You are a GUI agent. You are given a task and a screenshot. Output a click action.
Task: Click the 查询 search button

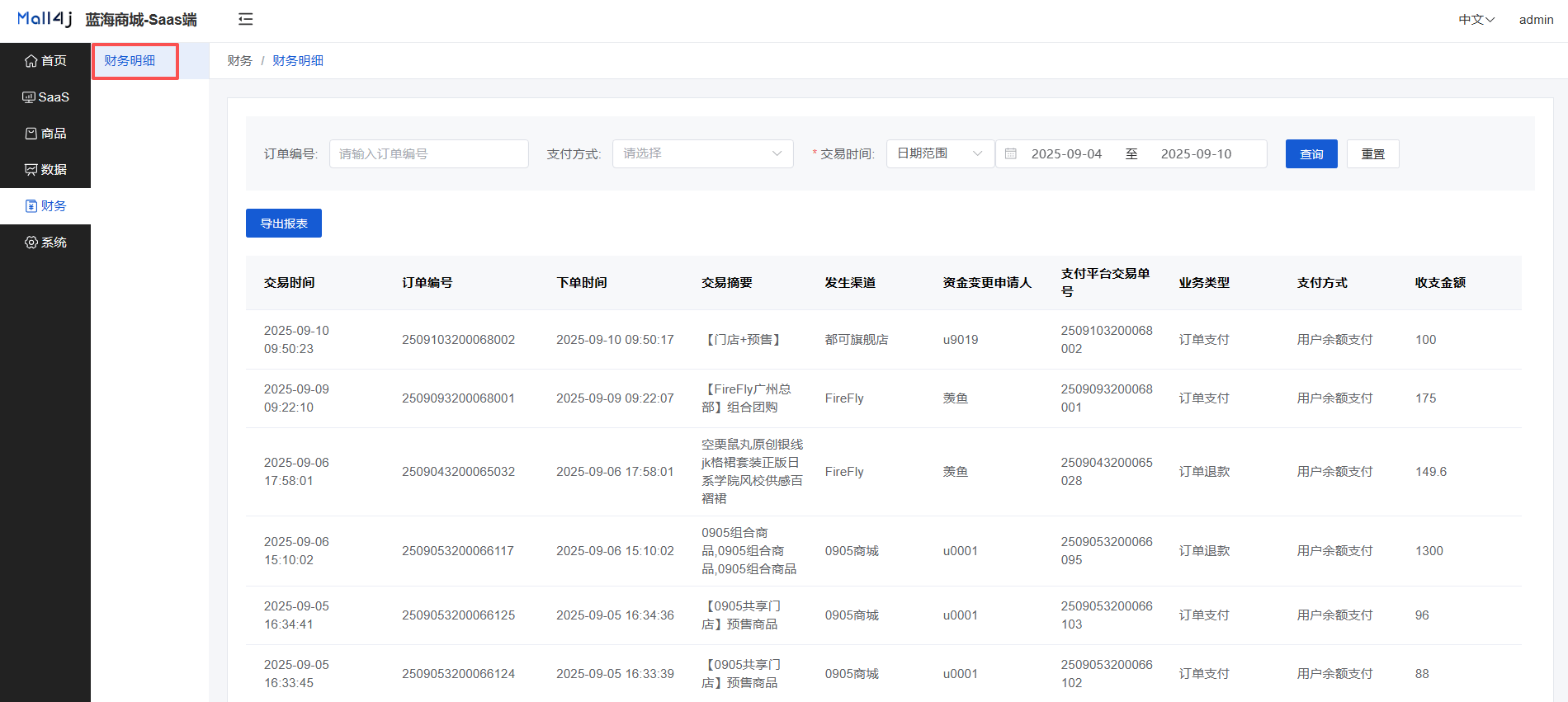(1311, 154)
